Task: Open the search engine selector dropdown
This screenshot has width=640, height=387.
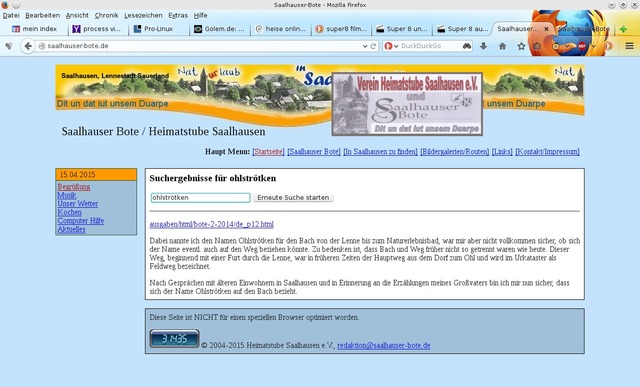Action: [396, 46]
